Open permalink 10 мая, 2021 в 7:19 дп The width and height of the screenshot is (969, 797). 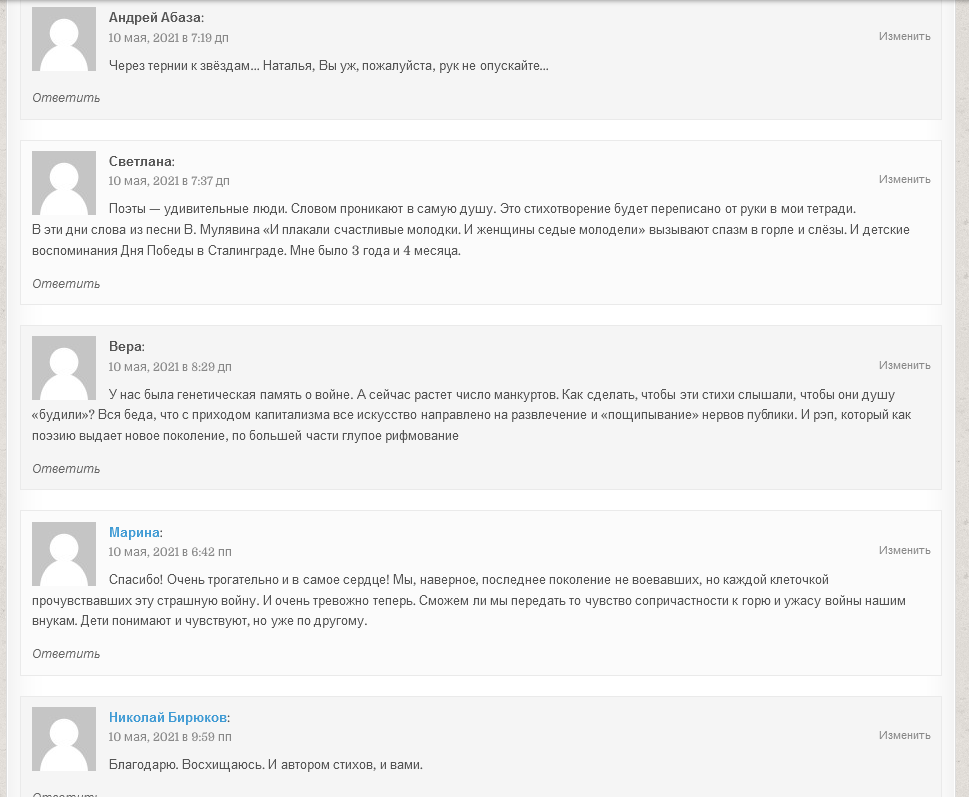[x=169, y=38]
